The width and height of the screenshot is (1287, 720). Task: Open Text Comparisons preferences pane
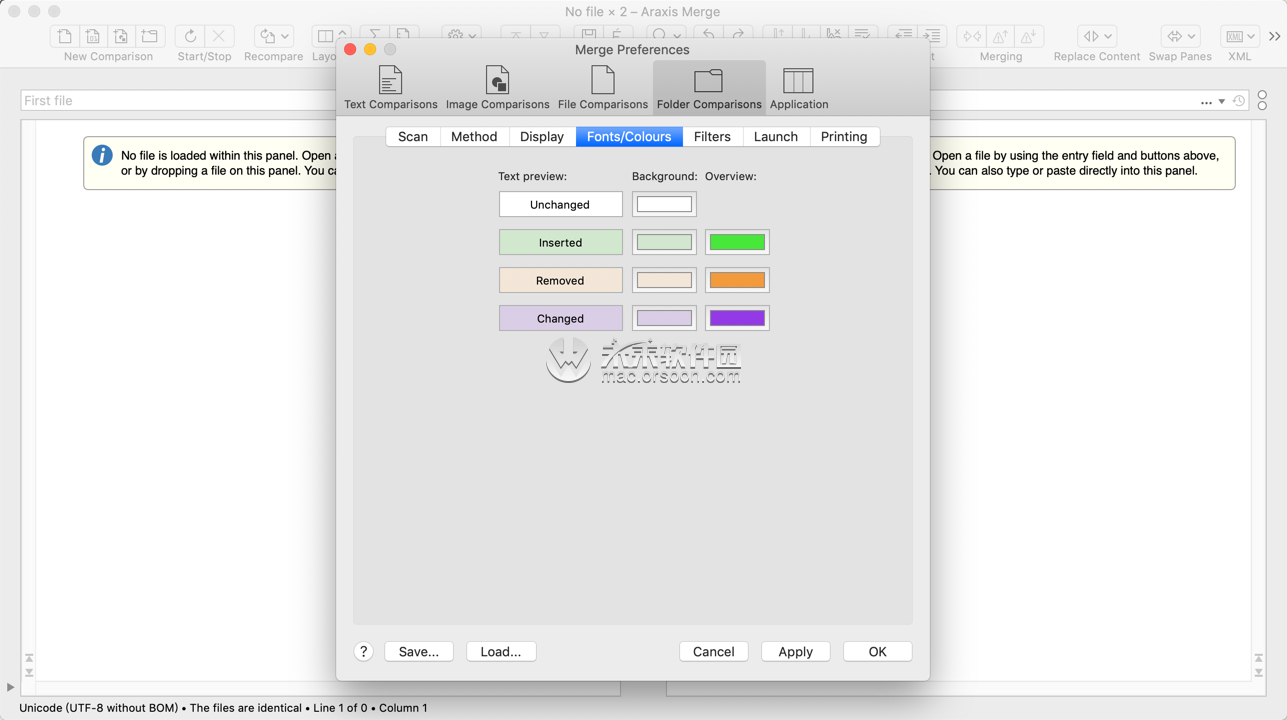click(x=390, y=87)
